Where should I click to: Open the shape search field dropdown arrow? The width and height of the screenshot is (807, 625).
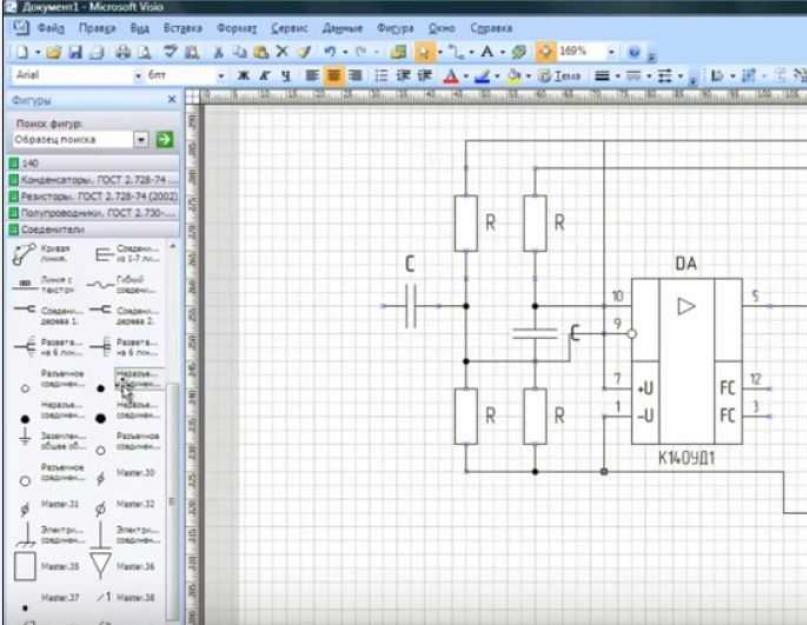[x=141, y=140]
